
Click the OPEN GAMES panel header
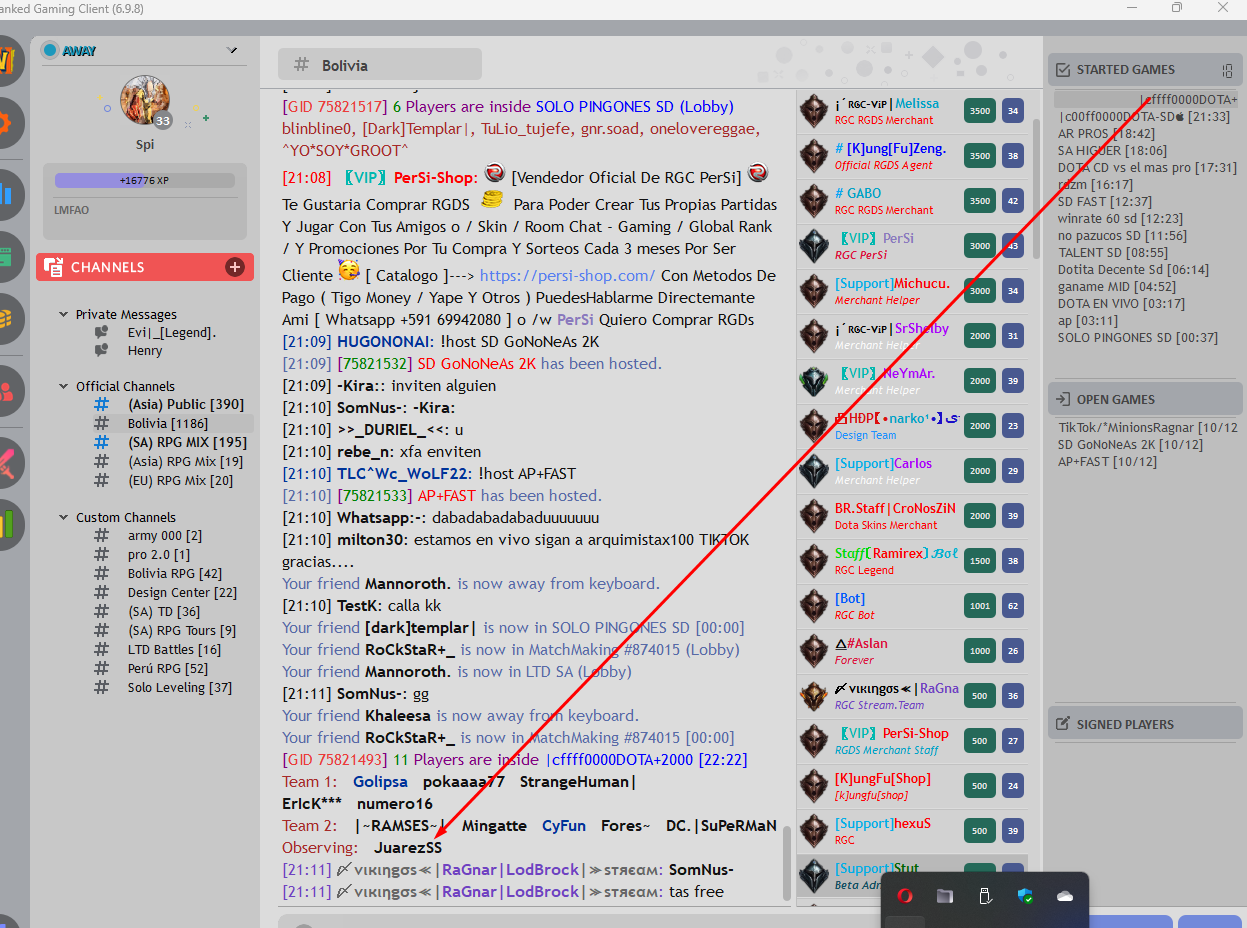[x=1145, y=400]
